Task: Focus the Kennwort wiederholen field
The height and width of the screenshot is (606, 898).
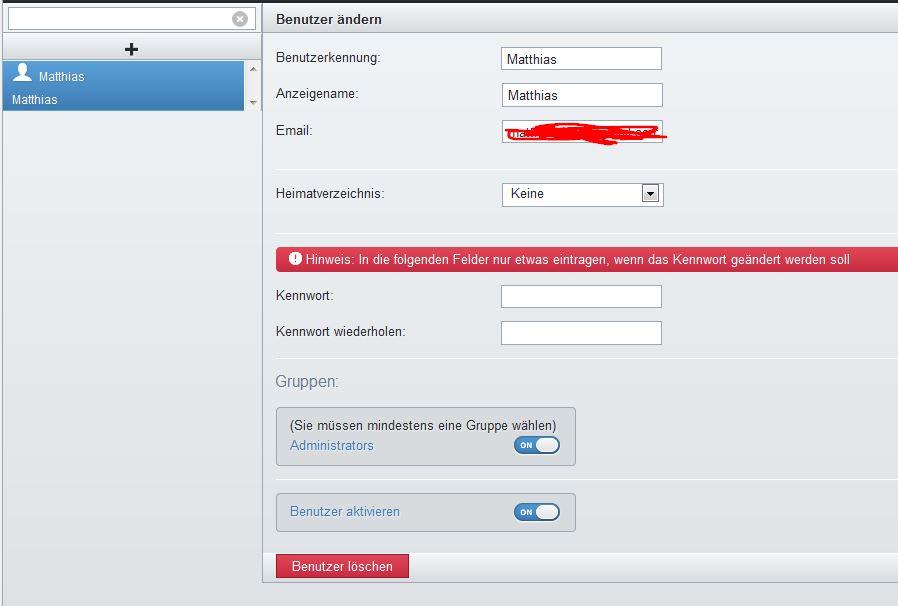Action: point(581,333)
